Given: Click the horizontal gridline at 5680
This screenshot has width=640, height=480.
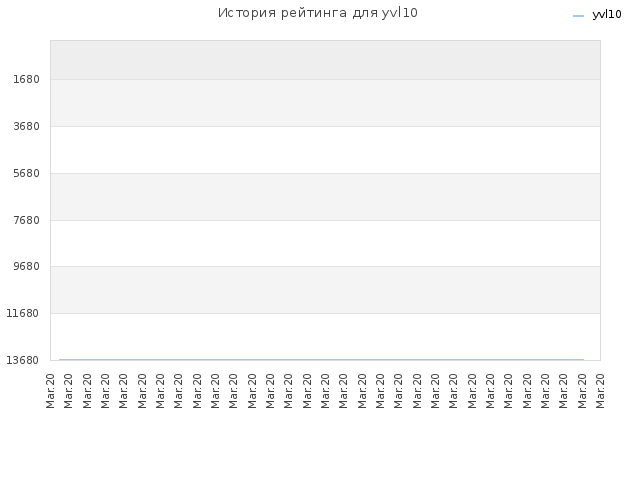Looking at the screenshot, I should pos(325,173).
